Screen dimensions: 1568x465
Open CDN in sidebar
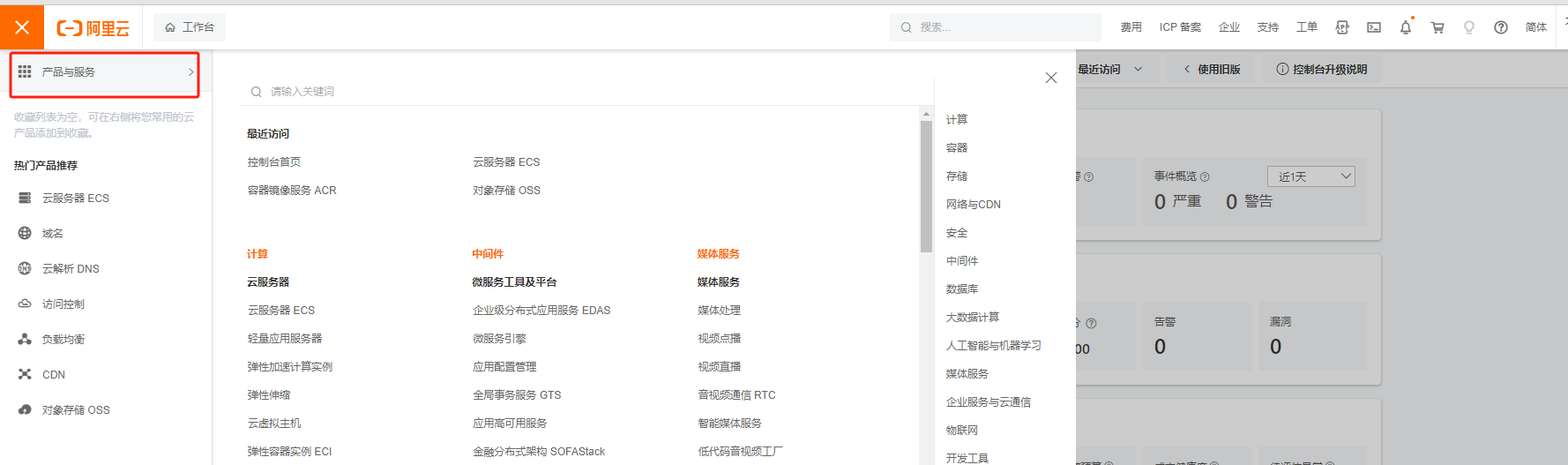[54, 374]
